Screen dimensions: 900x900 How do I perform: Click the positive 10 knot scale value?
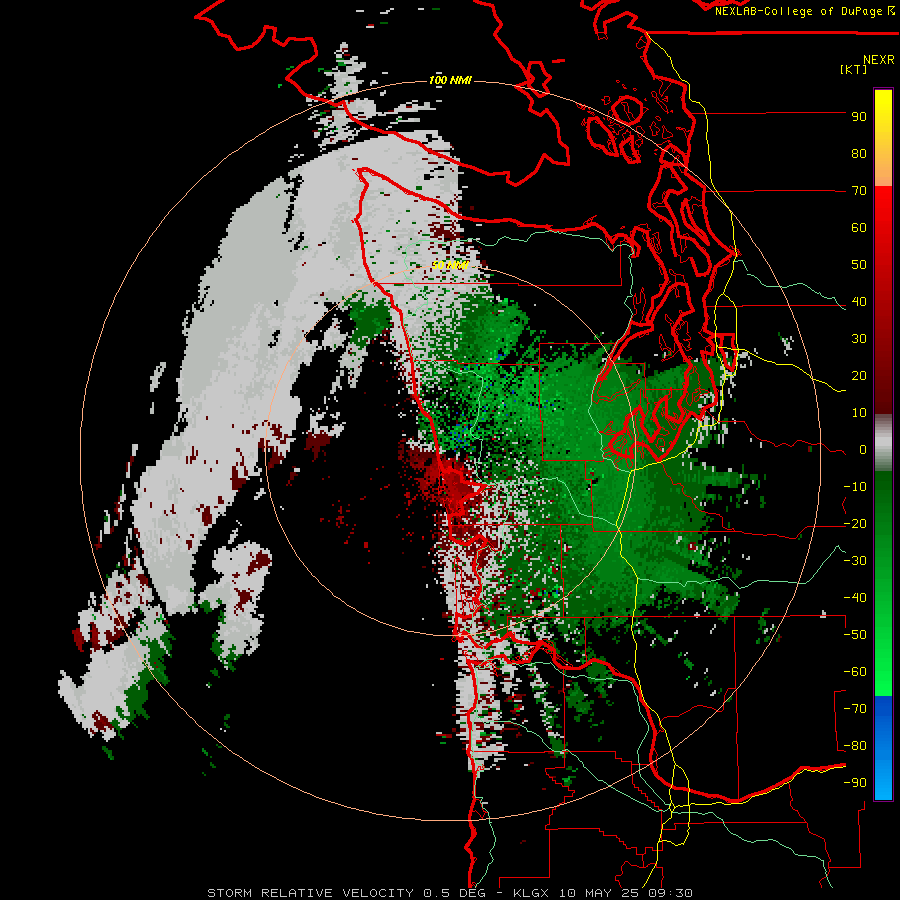(859, 413)
